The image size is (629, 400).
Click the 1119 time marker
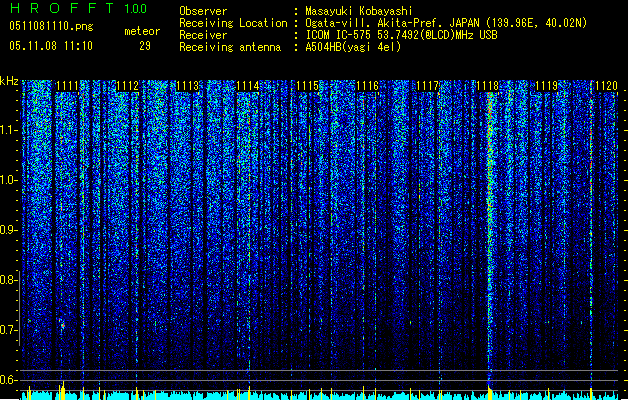click(547, 86)
